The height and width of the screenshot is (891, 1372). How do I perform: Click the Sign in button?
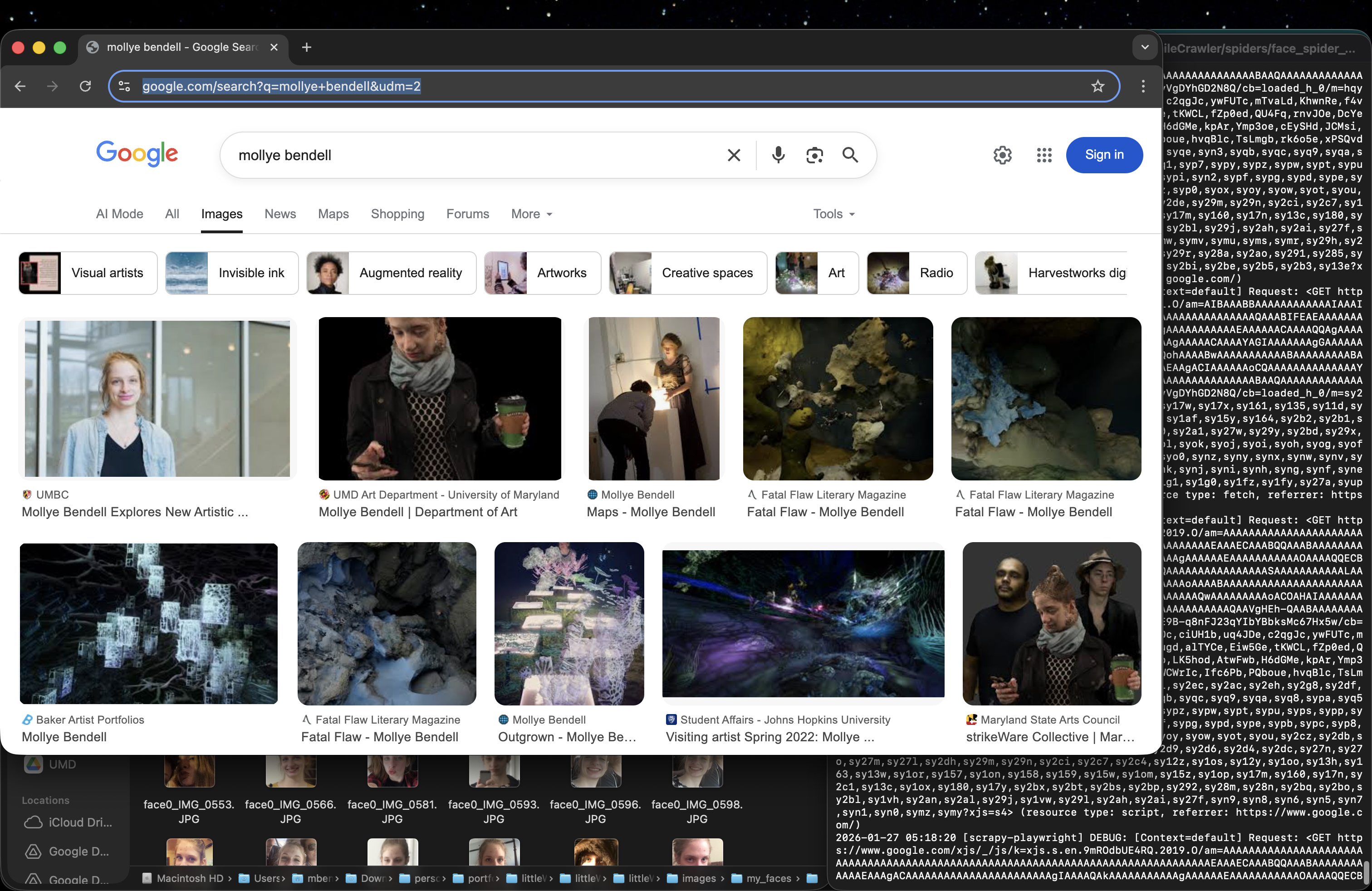coord(1103,154)
